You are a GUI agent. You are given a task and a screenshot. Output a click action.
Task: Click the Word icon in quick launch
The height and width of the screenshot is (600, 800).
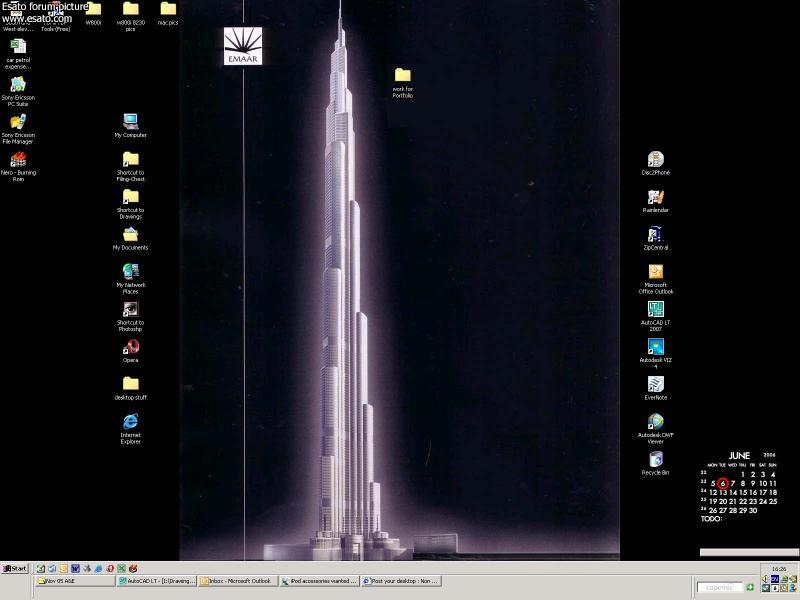[x=76, y=568]
